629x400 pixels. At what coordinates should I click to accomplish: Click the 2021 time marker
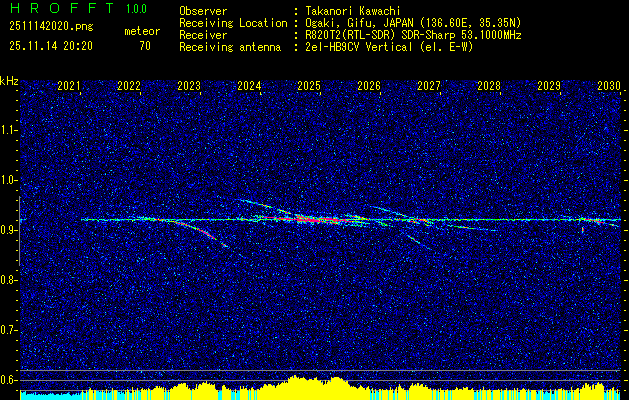[69, 85]
